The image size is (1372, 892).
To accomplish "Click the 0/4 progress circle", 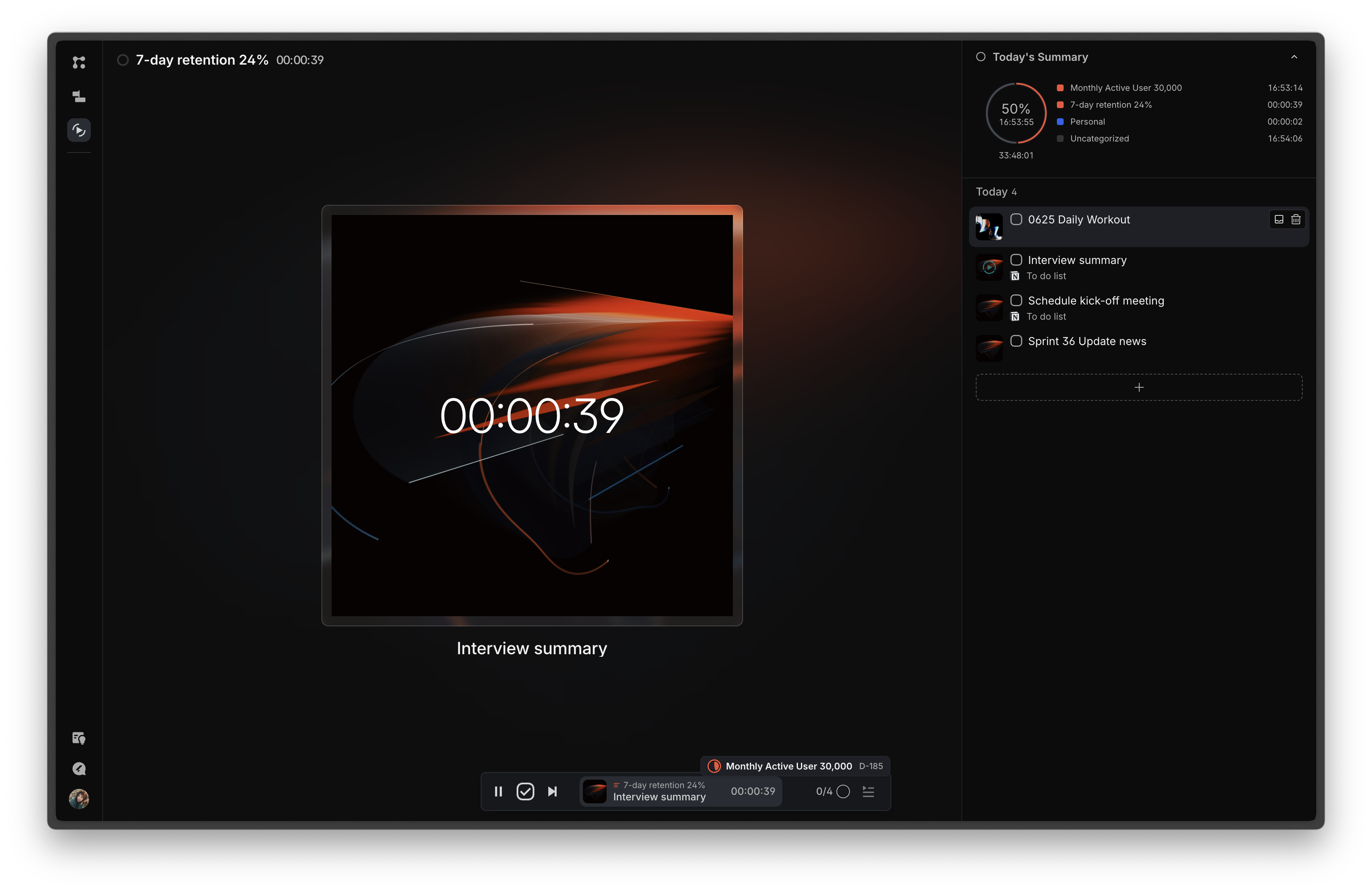I will (843, 792).
